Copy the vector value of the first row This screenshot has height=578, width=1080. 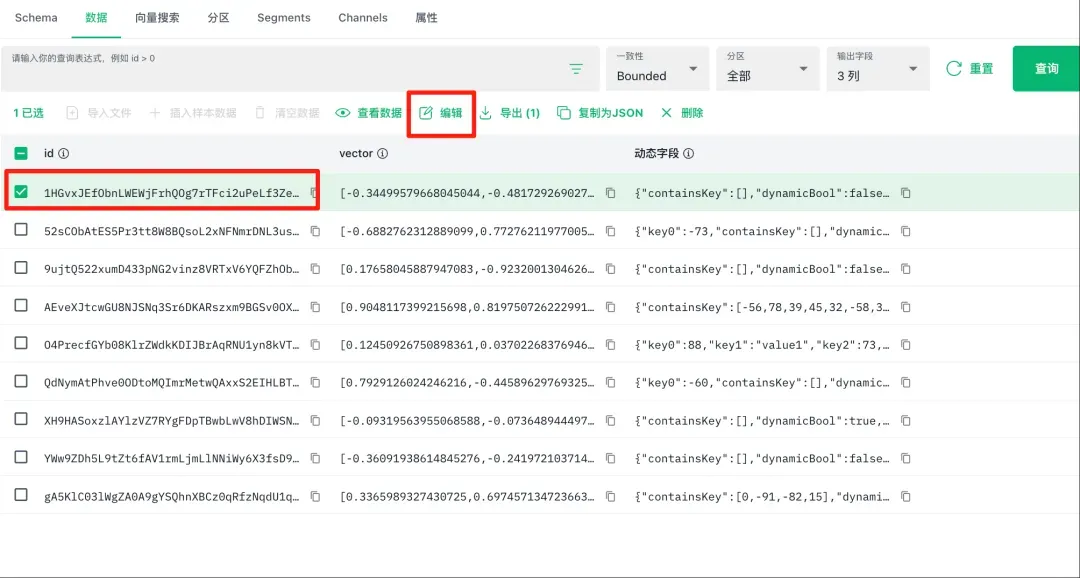[x=610, y=193]
